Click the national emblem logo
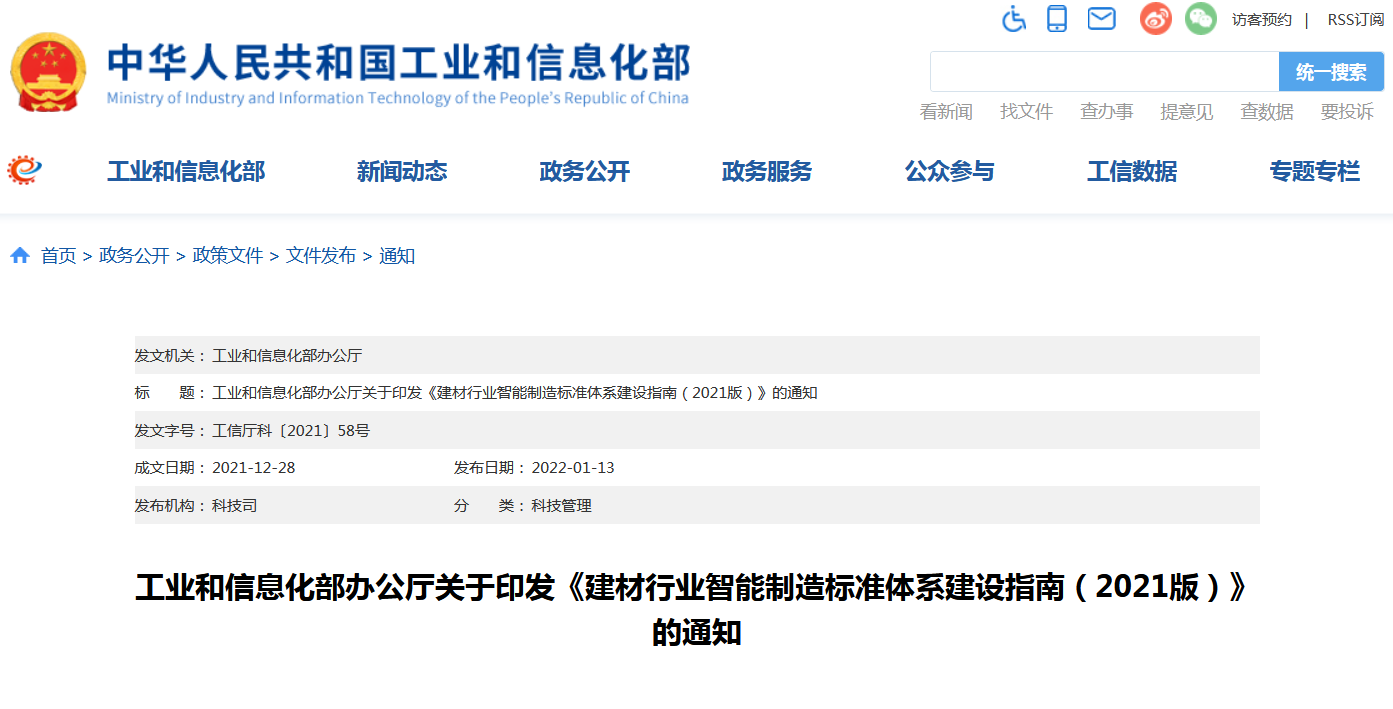The image size is (1393, 709). pos(49,72)
